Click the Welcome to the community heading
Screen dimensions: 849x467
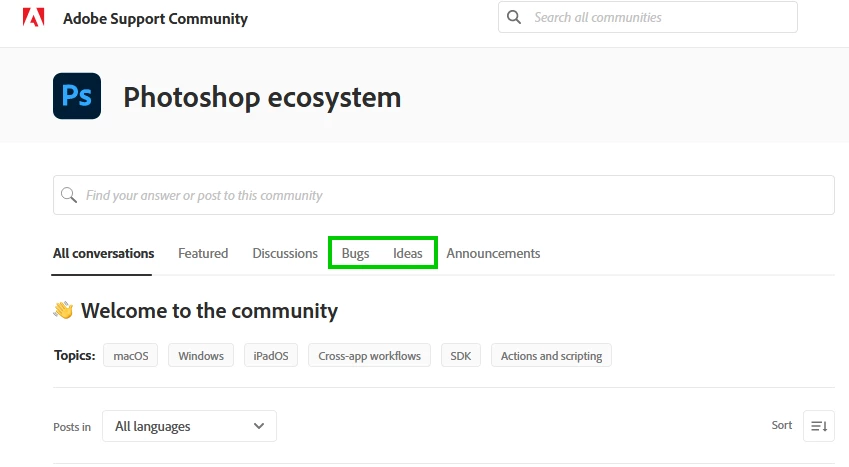(210, 310)
